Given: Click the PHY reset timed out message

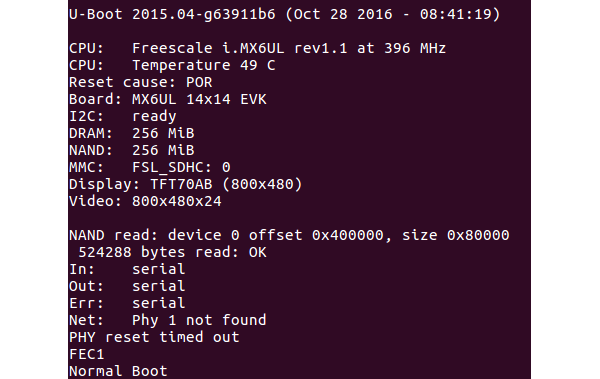Looking at the screenshot, I should click(154, 337).
